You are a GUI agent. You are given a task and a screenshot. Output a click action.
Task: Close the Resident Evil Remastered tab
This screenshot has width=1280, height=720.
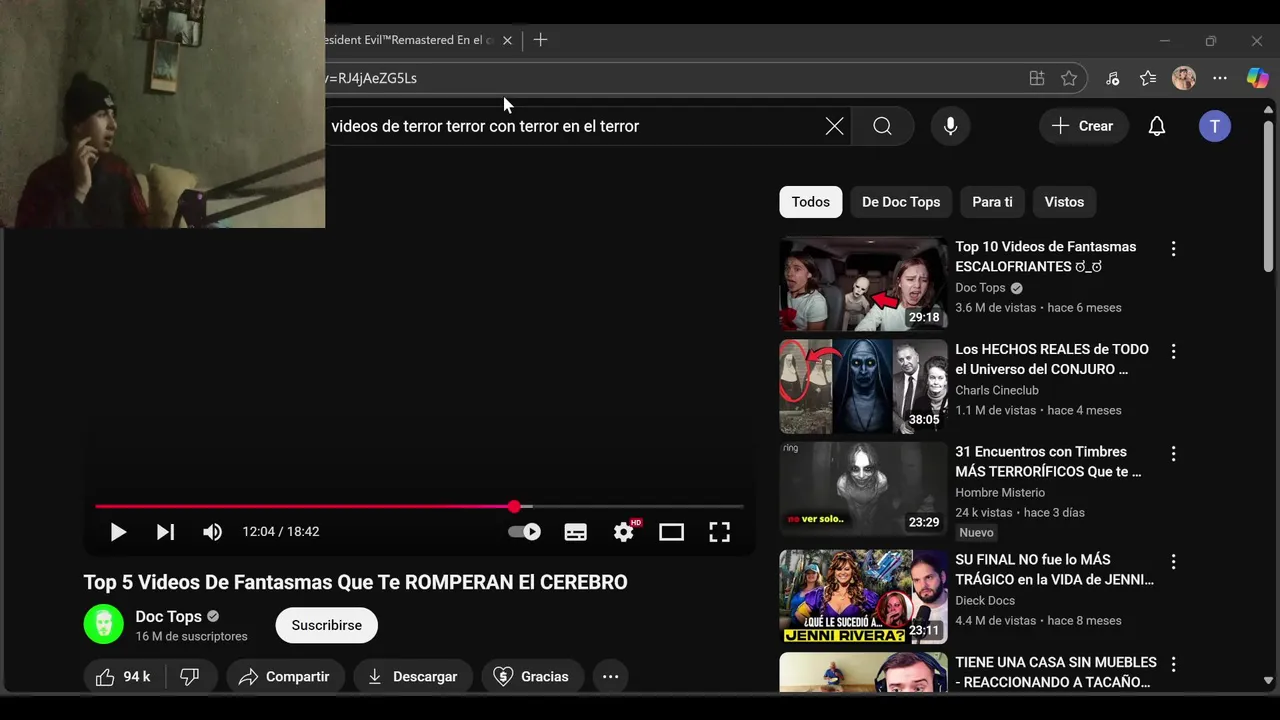pyautogui.click(x=507, y=40)
